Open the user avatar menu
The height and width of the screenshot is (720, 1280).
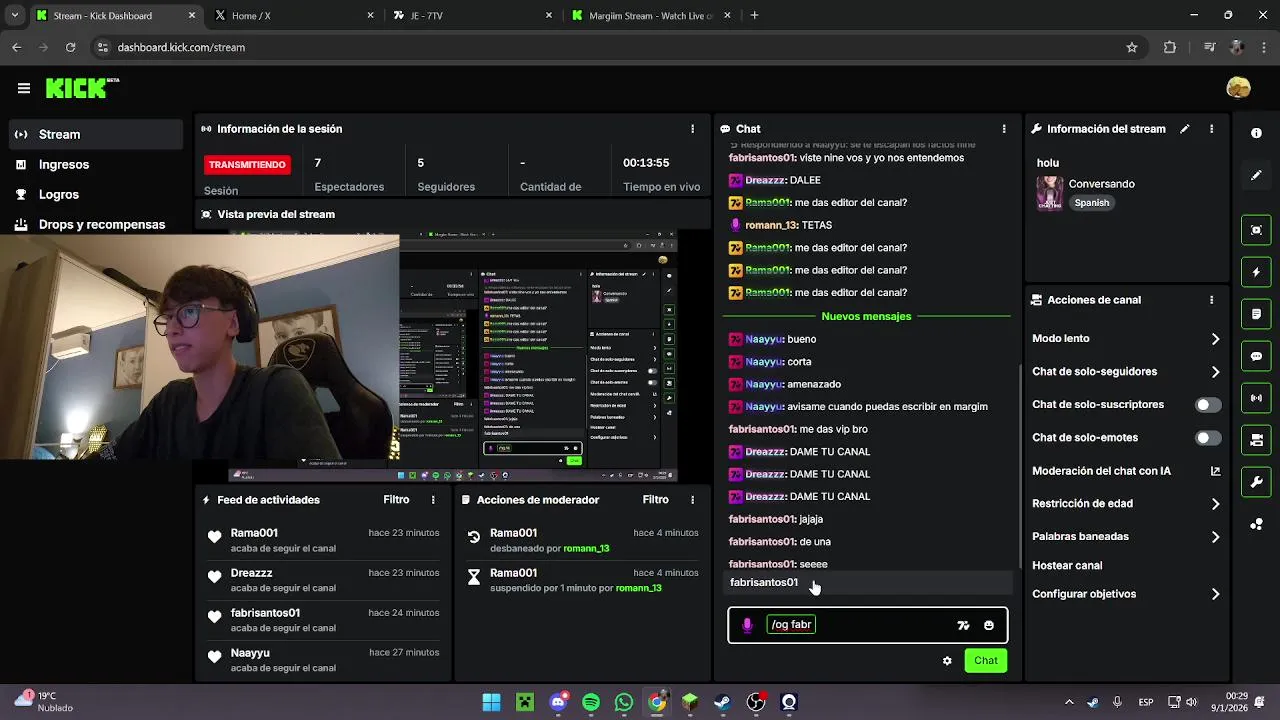coord(1238,88)
